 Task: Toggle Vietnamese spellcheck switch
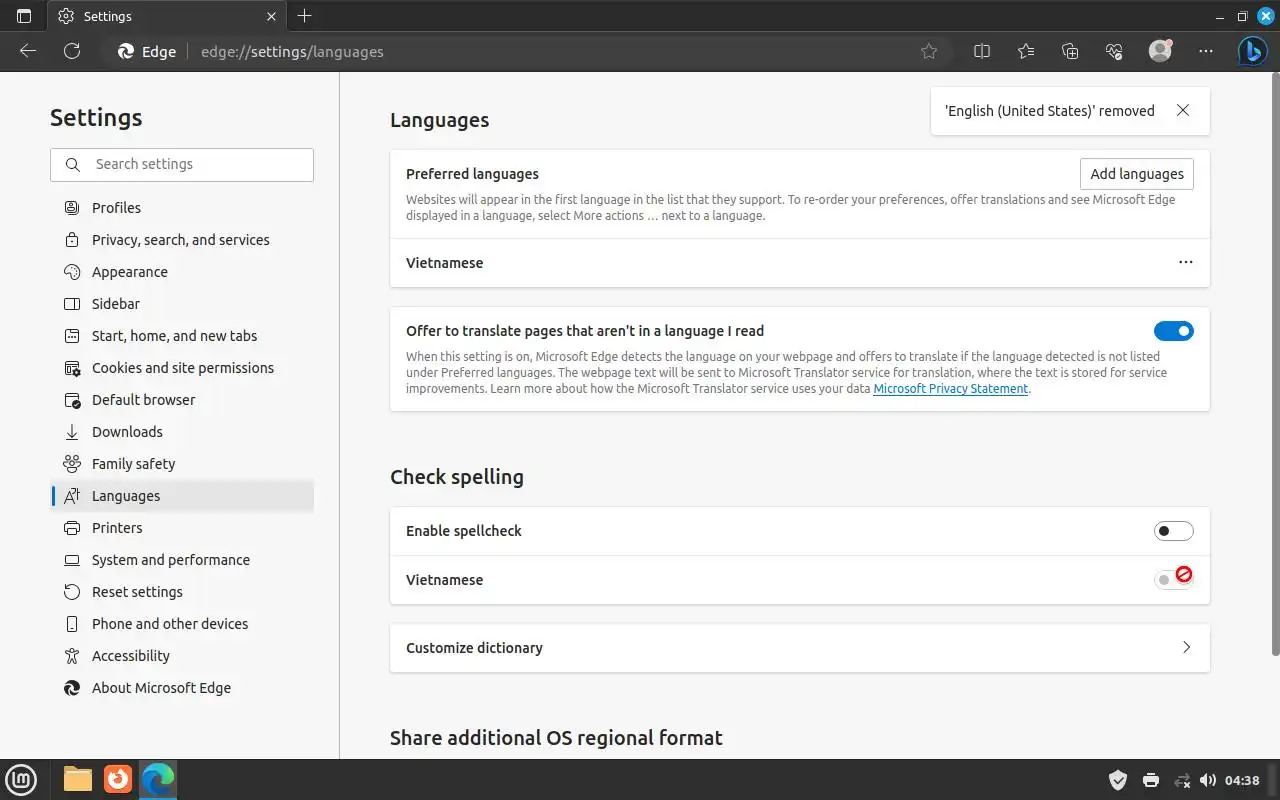1173,580
